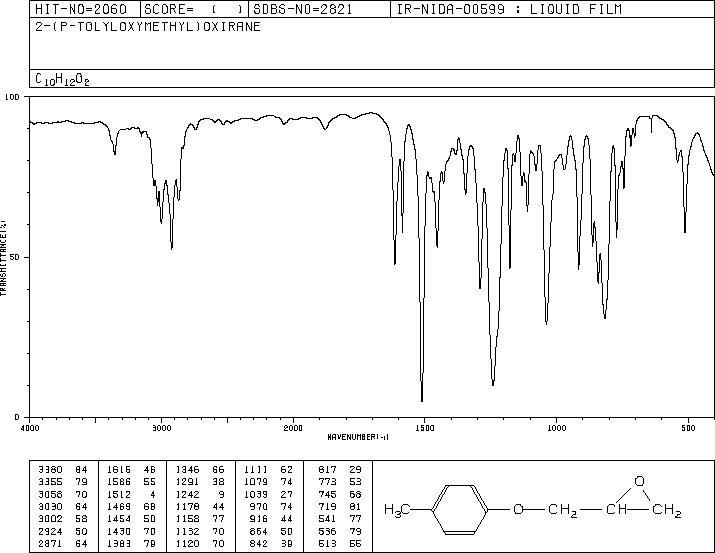This screenshot has width=715, height=553.
Task: Click the CH label in the structure
Action: point(617,509)
